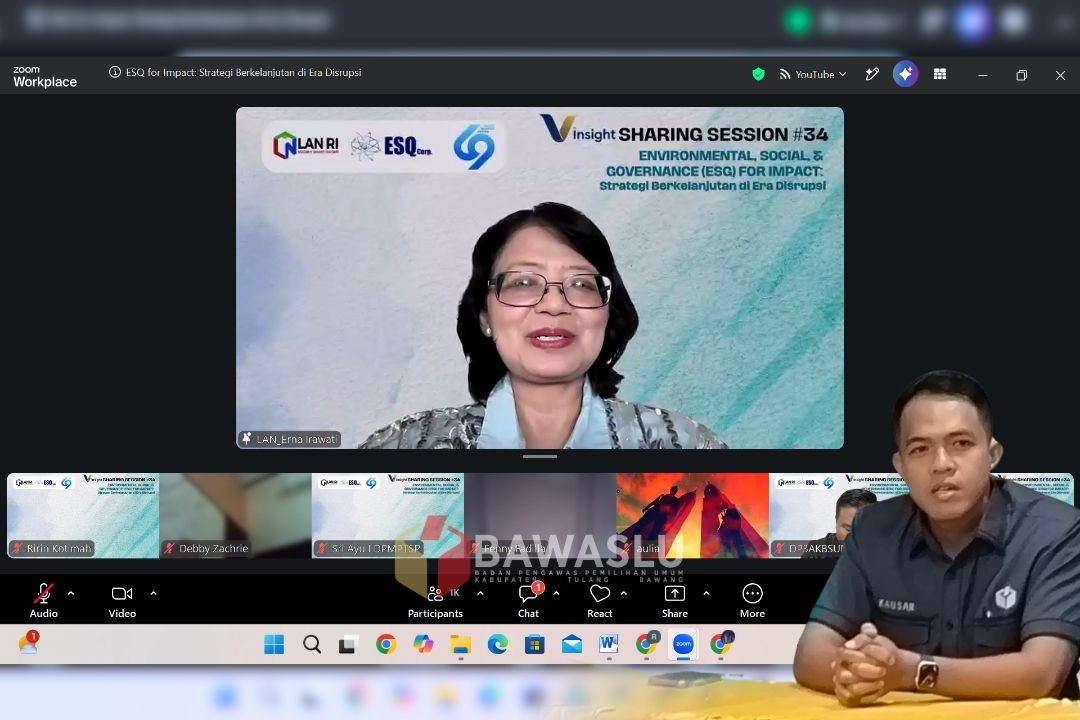Turn on camera with the Video button

click(122, 600)
